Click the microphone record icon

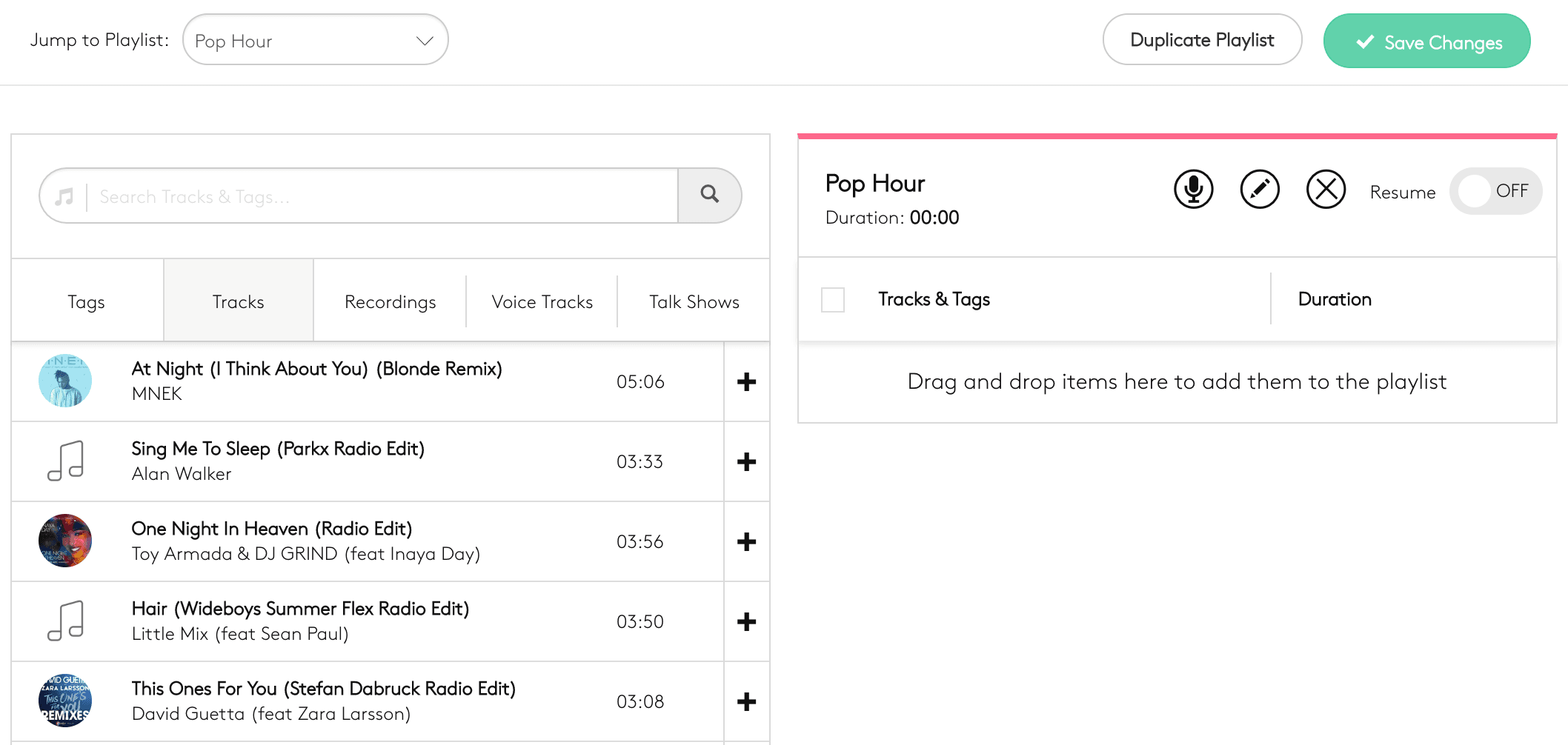pyautogui.click(x=1193, y=190)
